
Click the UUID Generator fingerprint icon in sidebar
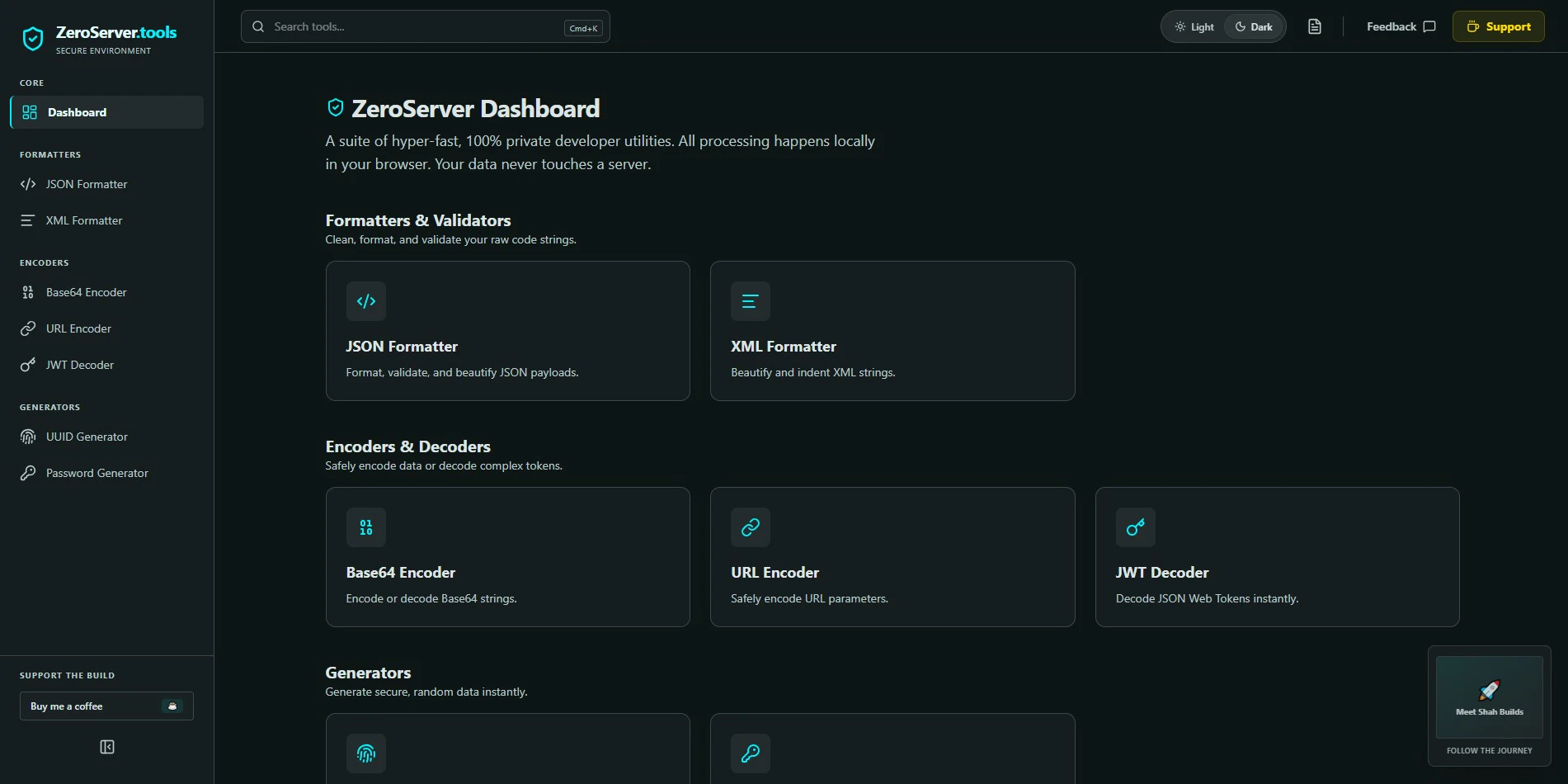click(x=28, y=437)
